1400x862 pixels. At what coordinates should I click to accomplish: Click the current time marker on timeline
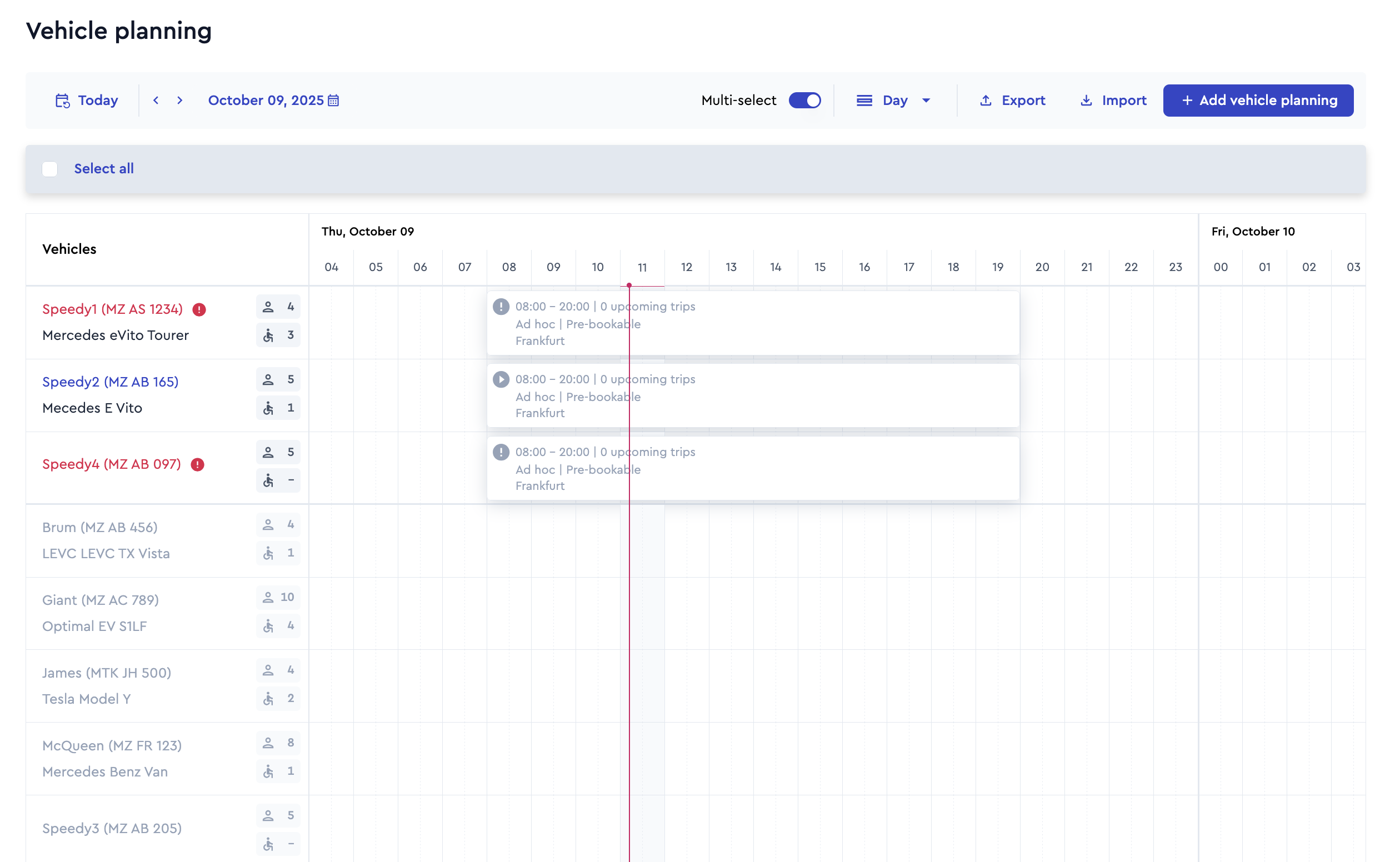pos(629,285)
